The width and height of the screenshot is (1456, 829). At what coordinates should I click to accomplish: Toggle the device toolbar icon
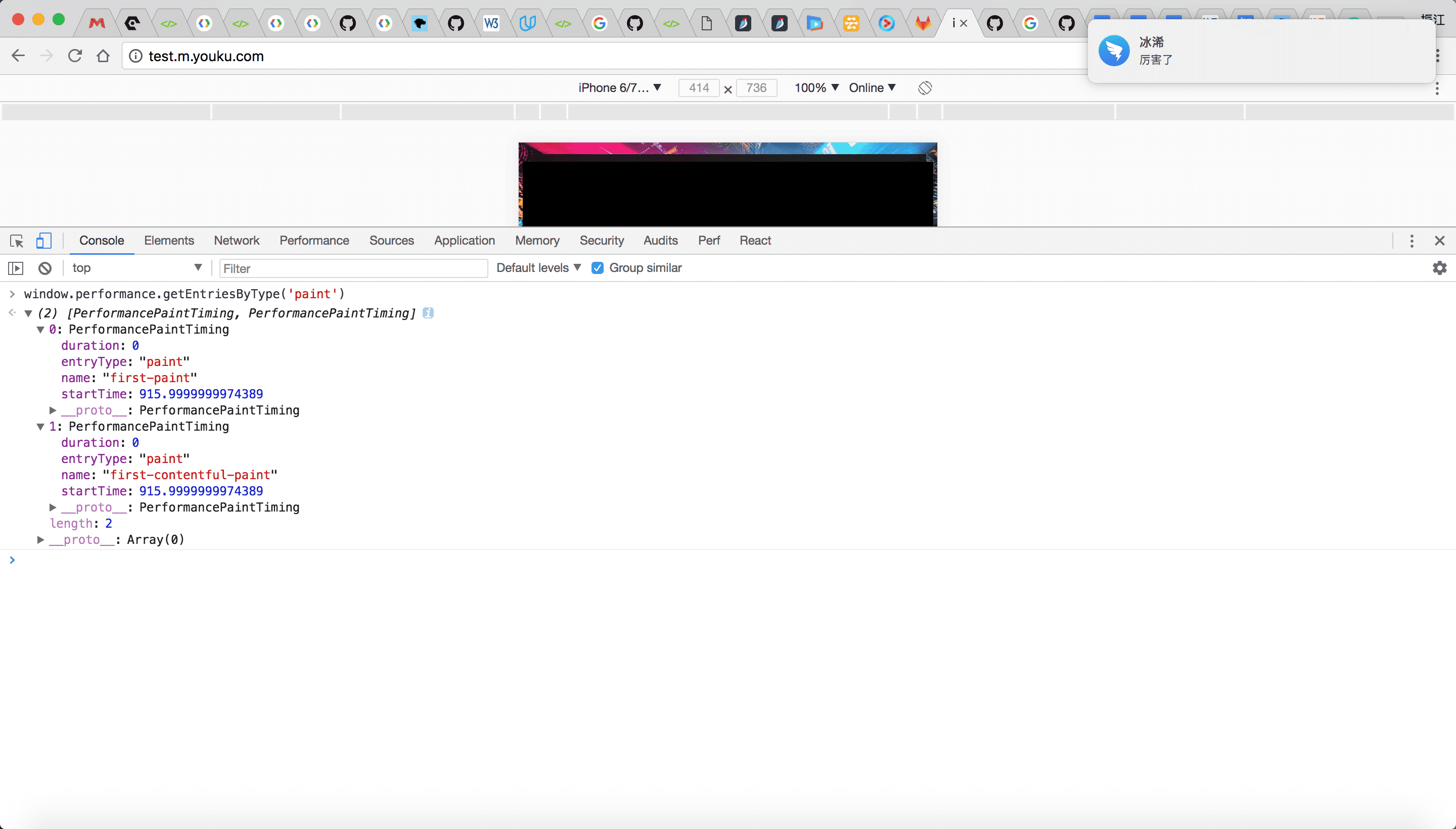[x=44, y=241]
